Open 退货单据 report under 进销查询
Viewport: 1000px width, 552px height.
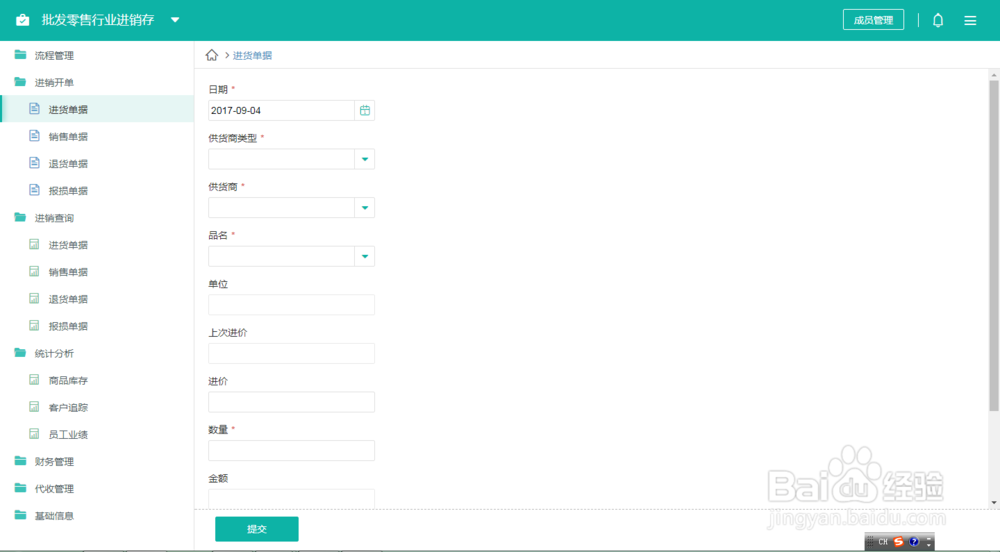click(x=97, y=299)
